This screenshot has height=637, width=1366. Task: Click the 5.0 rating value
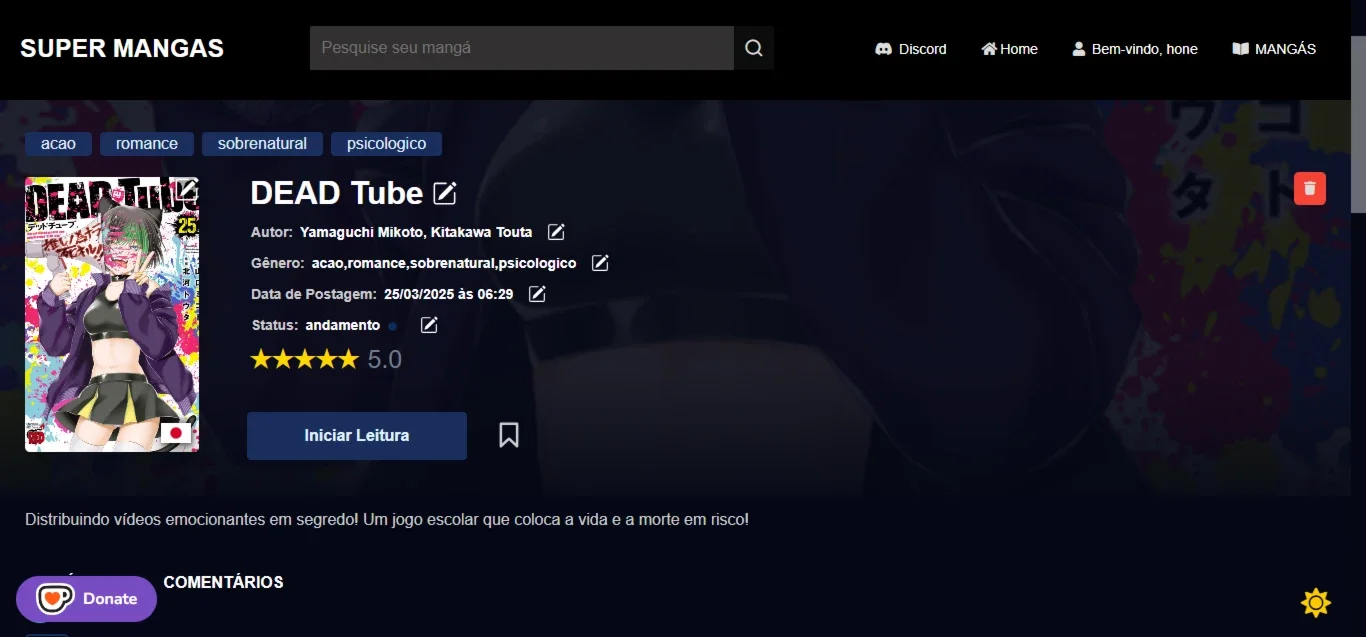(385, 360)
